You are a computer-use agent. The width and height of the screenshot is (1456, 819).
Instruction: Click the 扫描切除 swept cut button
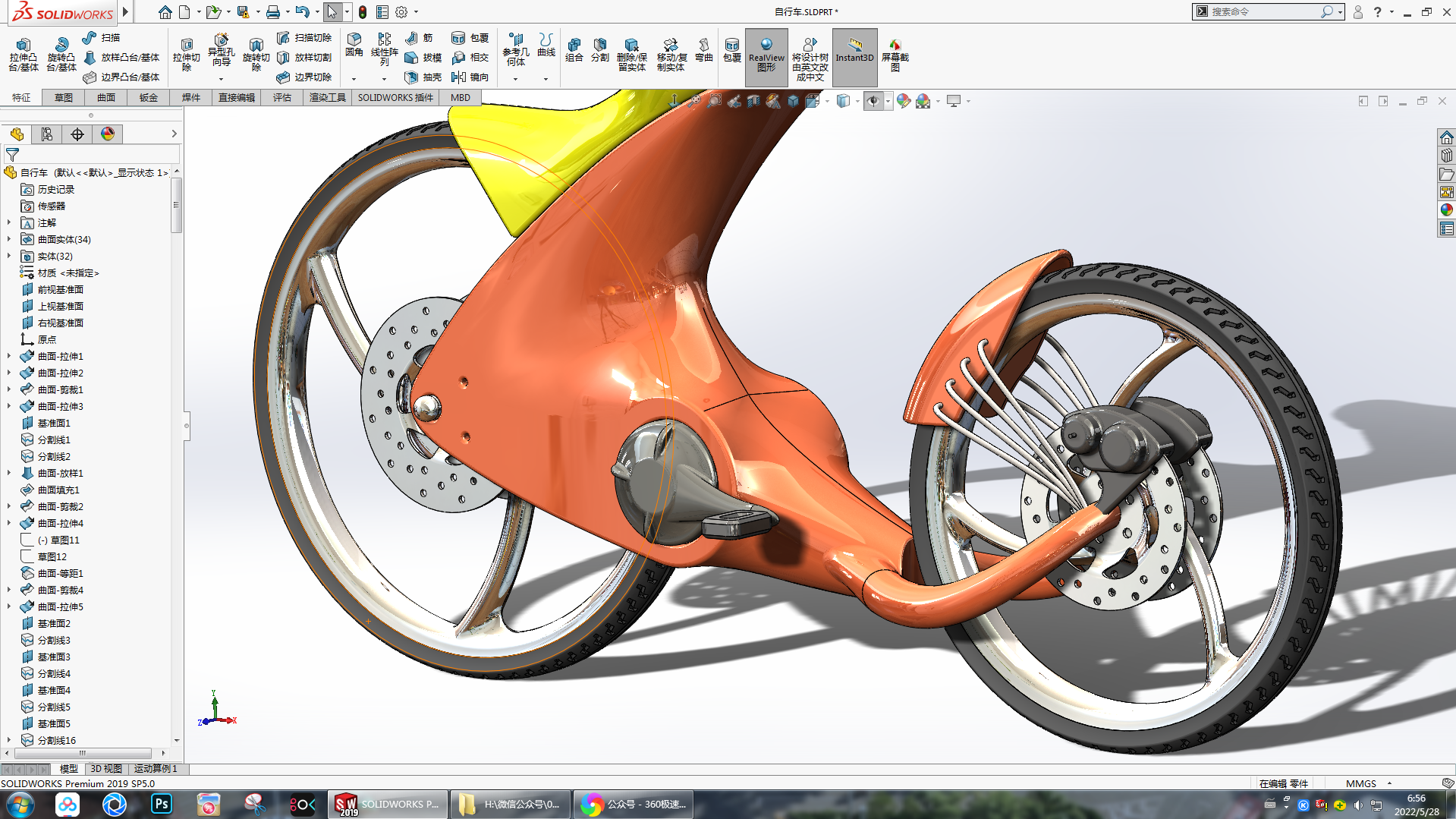point(304,37)
